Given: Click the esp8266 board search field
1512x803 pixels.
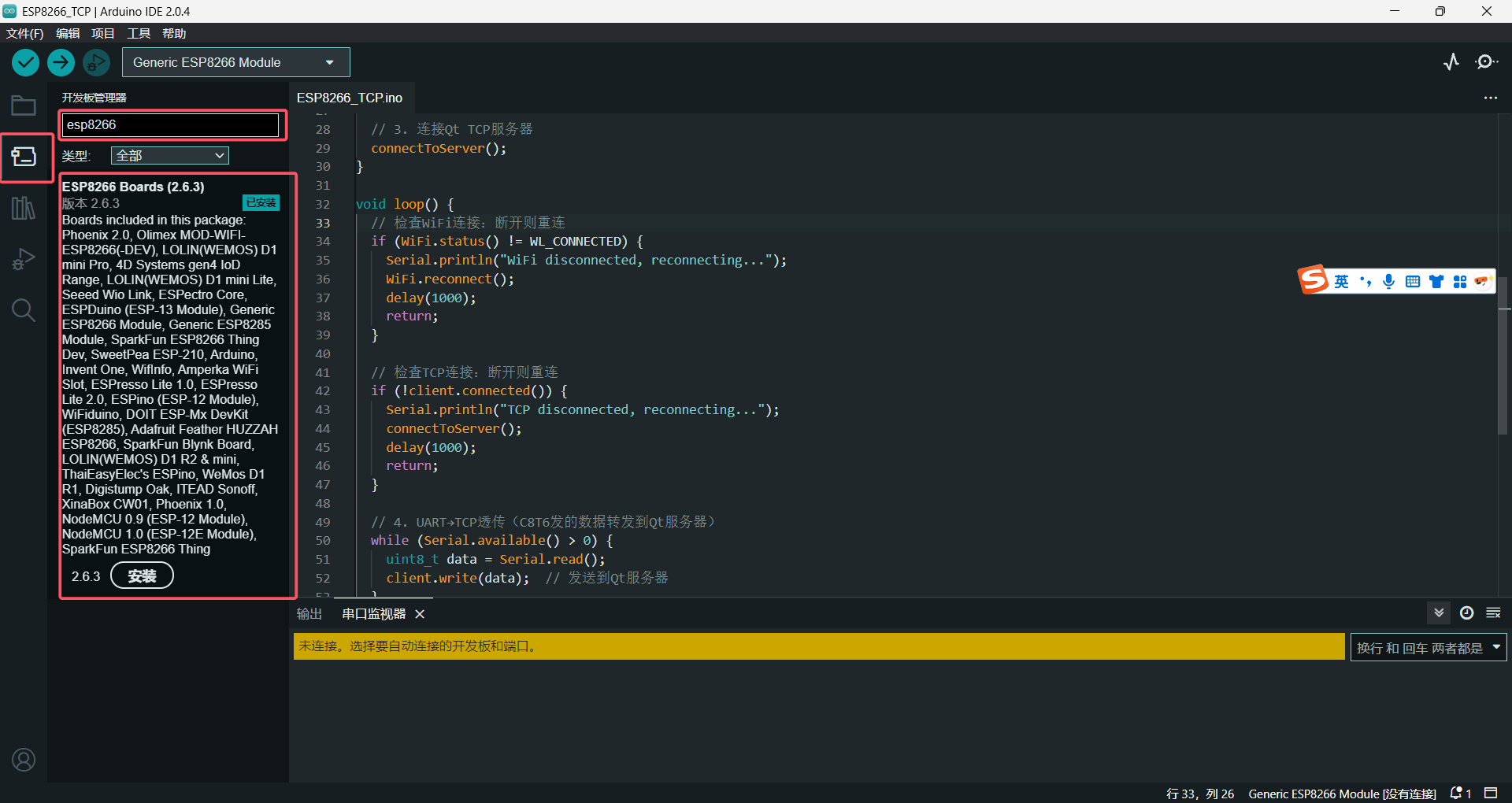Looking at the screenshot, I should click(x=170, y=124).
